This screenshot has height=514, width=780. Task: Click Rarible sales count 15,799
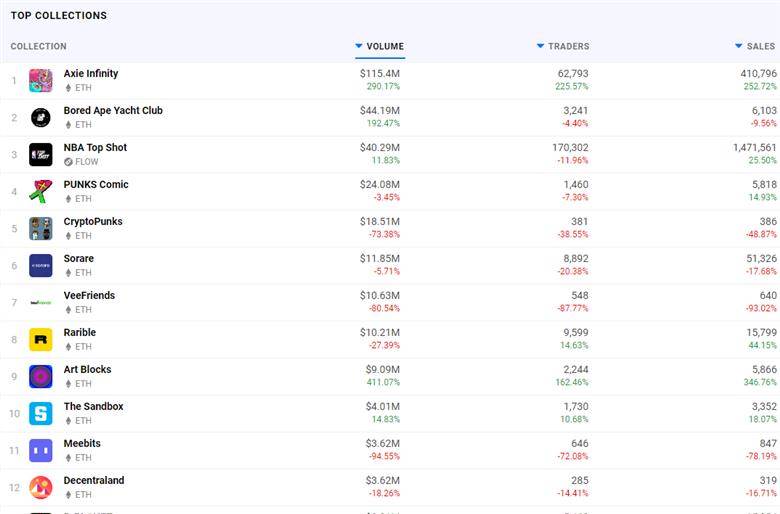point(762,332)
